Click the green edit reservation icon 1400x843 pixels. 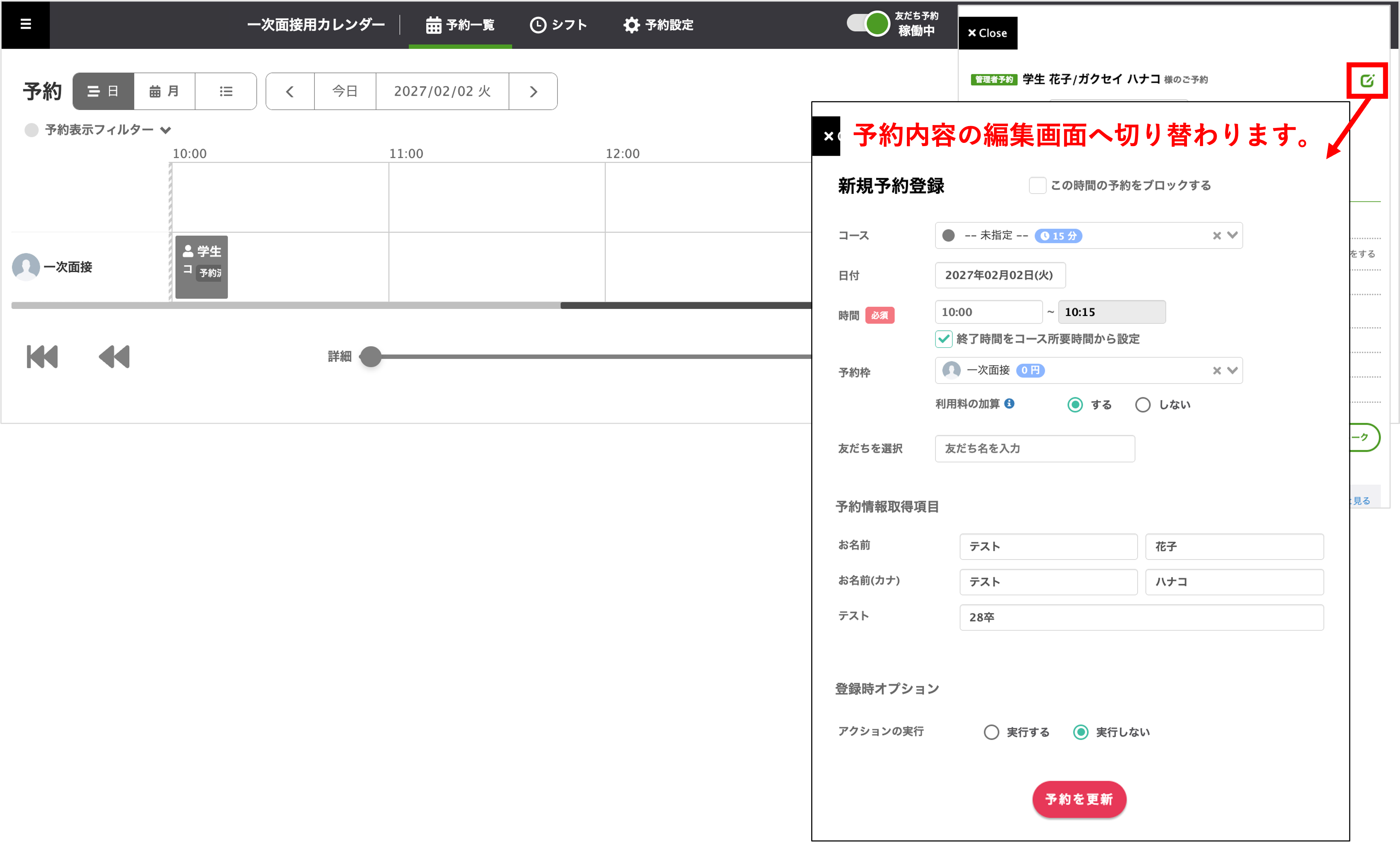click(1367, 81)
